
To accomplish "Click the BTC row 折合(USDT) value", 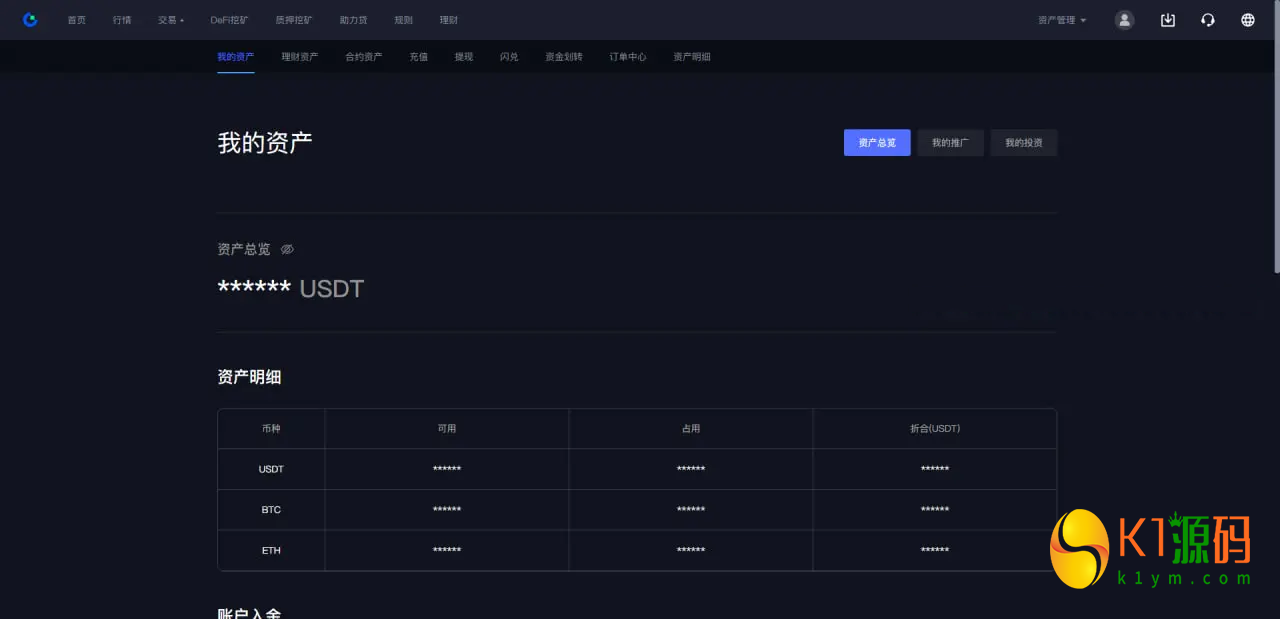I will tap(935, 510).
